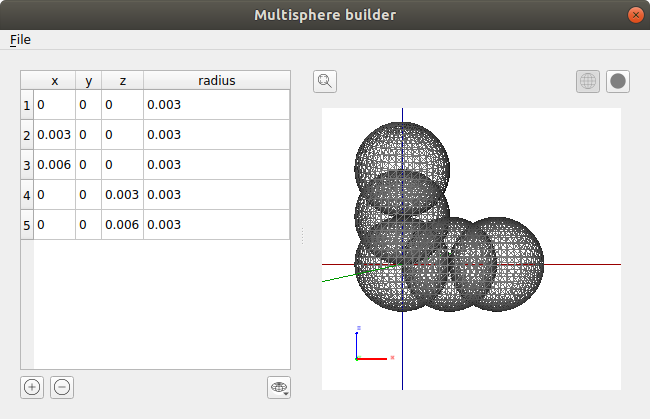Select row 2 header
This screenshot has height=419, width=650.
pos(27,135)
